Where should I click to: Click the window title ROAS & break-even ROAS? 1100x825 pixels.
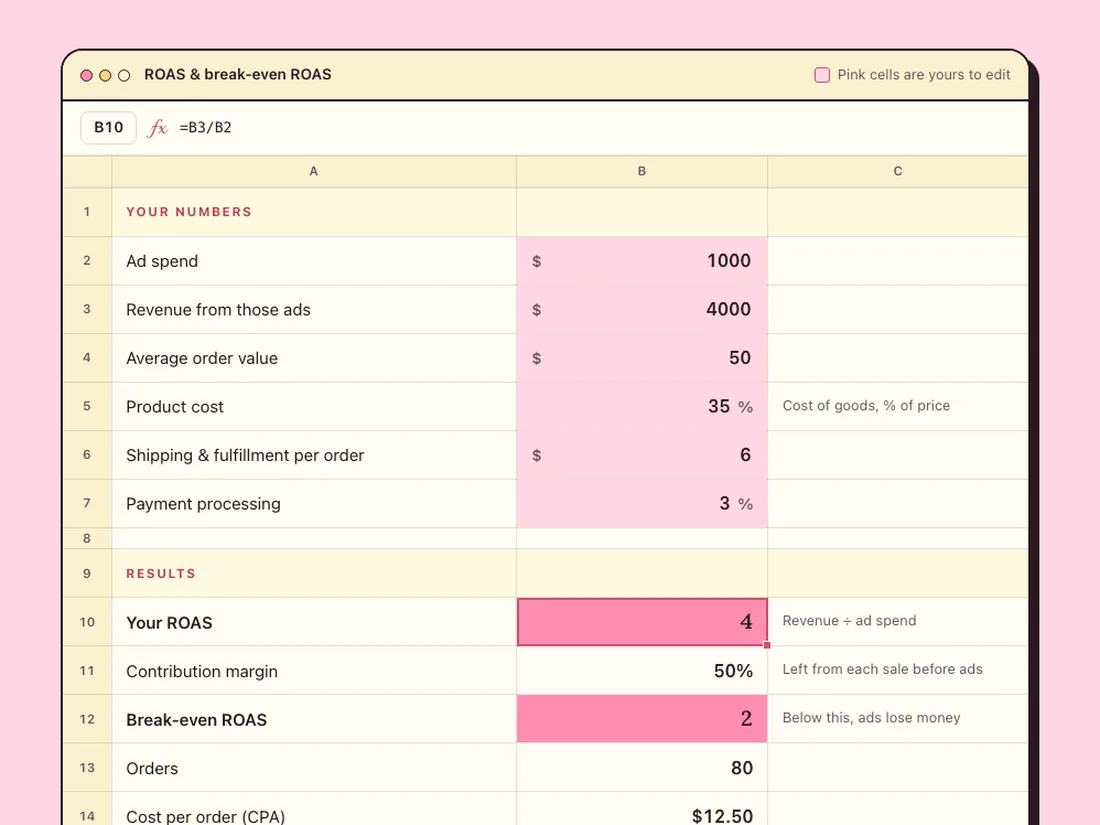[x=238, y=74]
